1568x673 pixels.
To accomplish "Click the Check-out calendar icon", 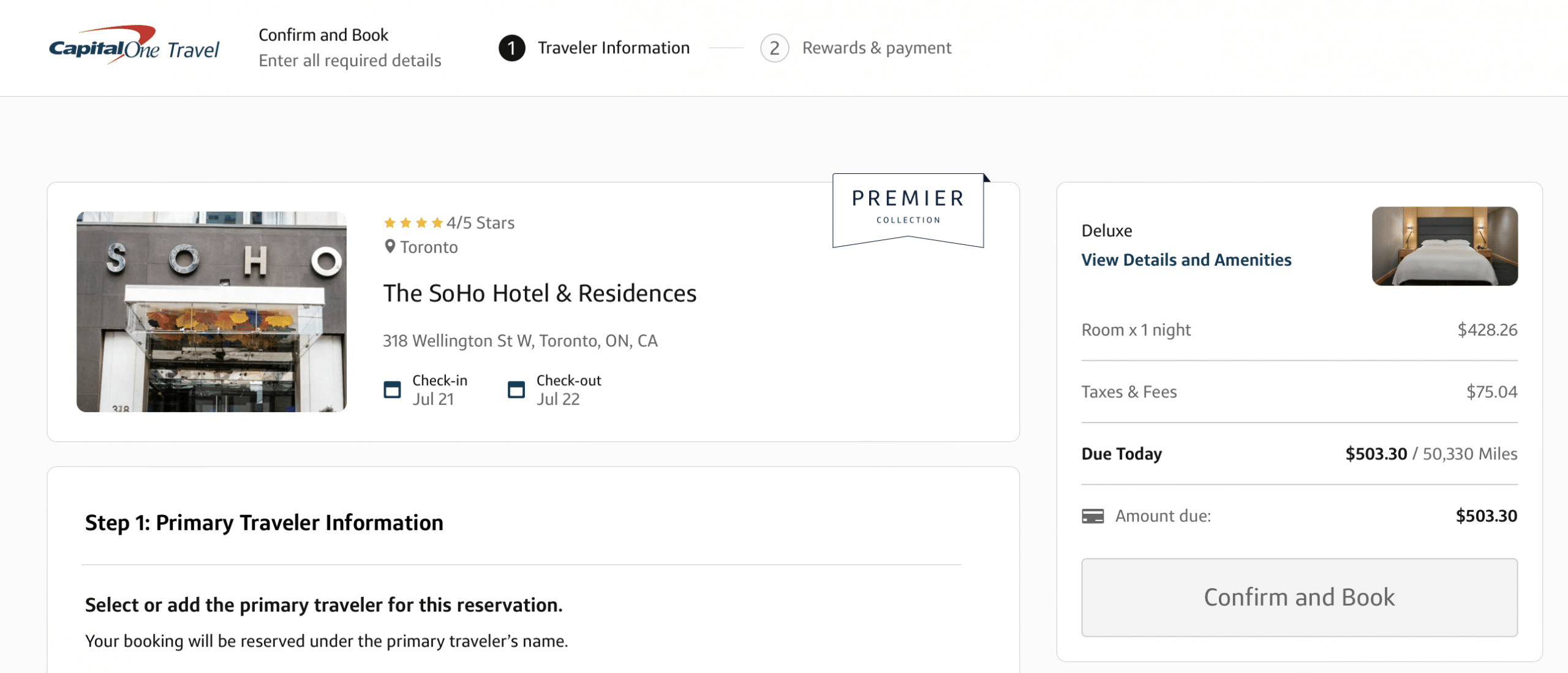I will point(516,389).
